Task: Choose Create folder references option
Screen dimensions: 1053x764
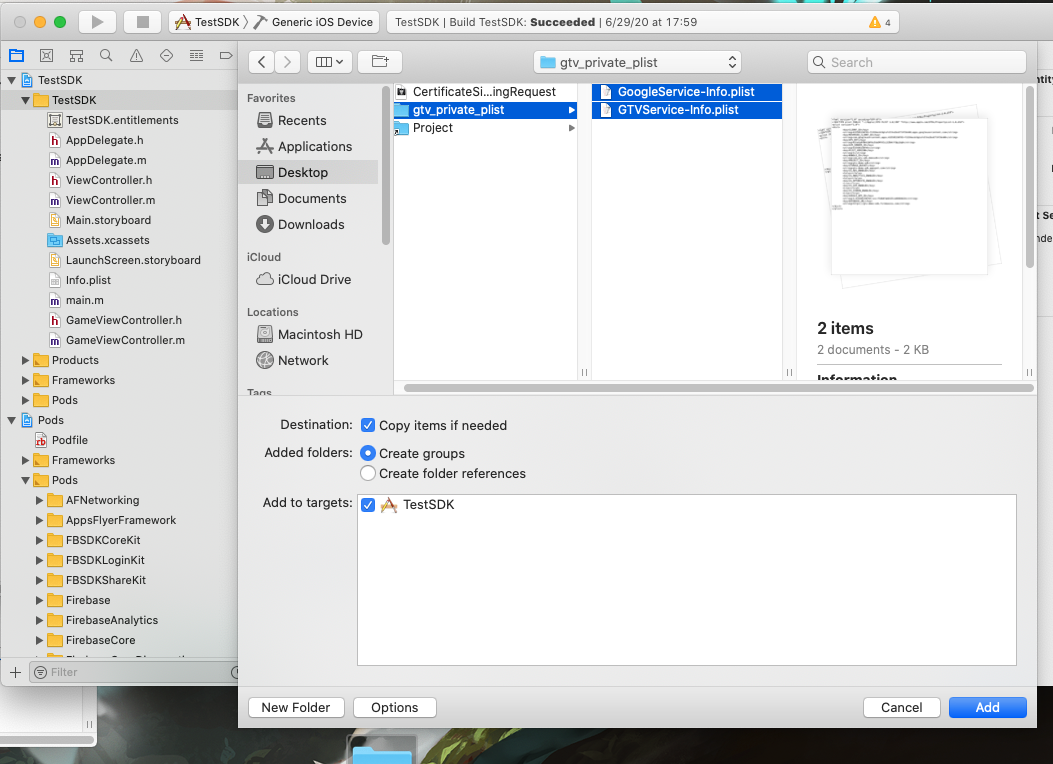Action: (367, 473)
